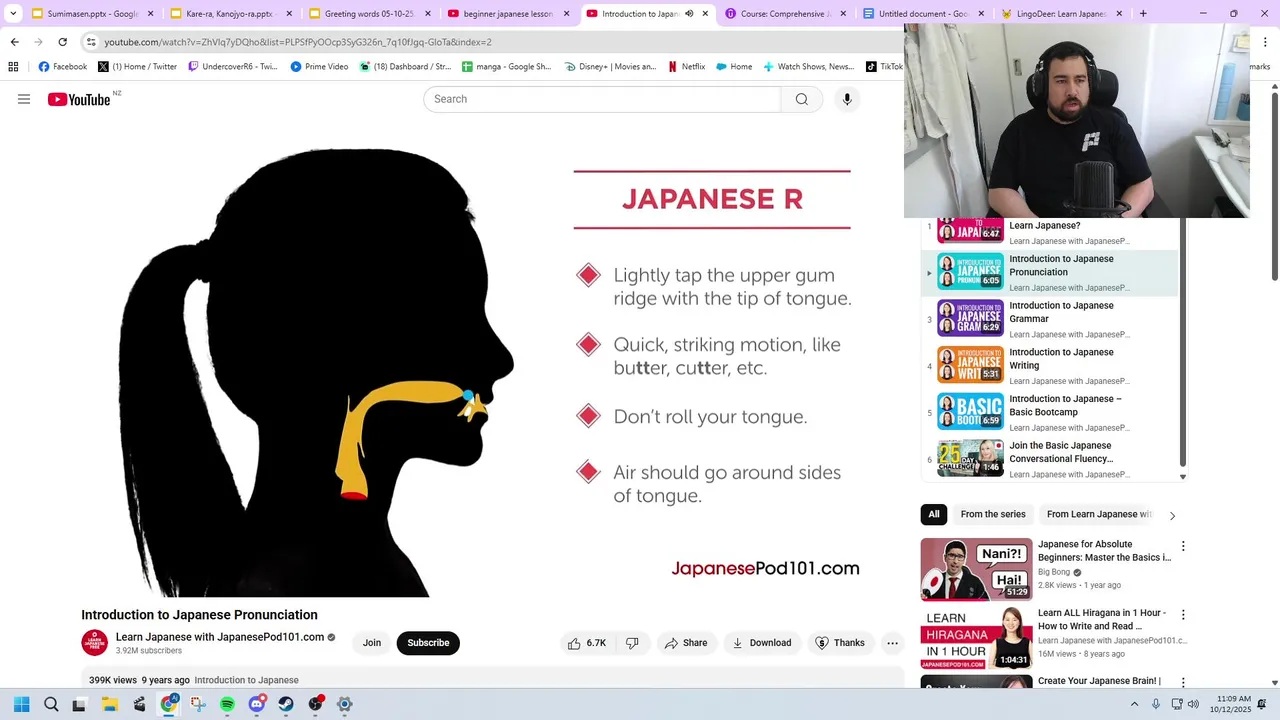Subscribe to the JapanesePod101 channel
The image size is (1280, 720).
pyautogui.click(x=428, y=643)
